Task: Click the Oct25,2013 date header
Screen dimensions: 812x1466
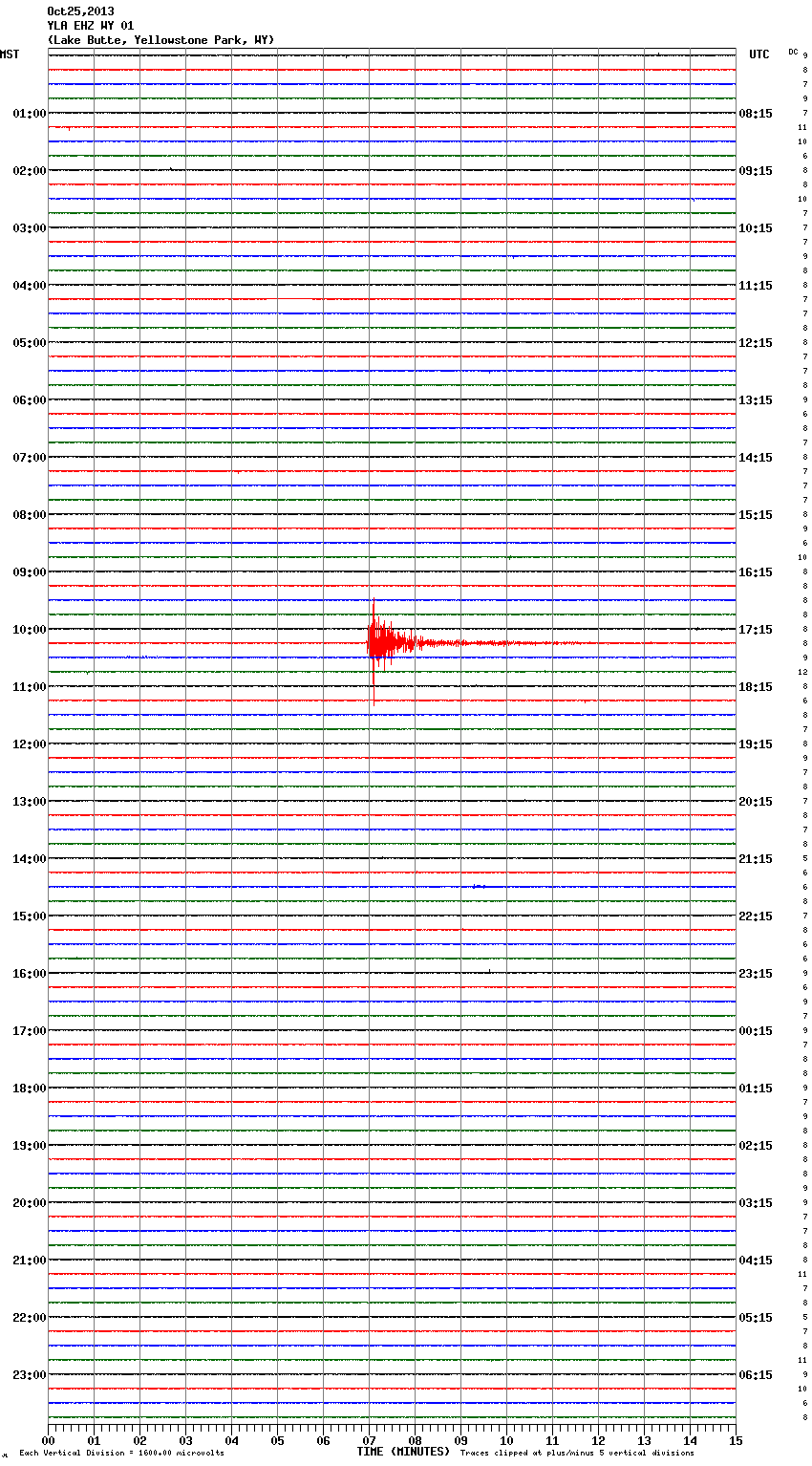Action: [x=80, y=11]
